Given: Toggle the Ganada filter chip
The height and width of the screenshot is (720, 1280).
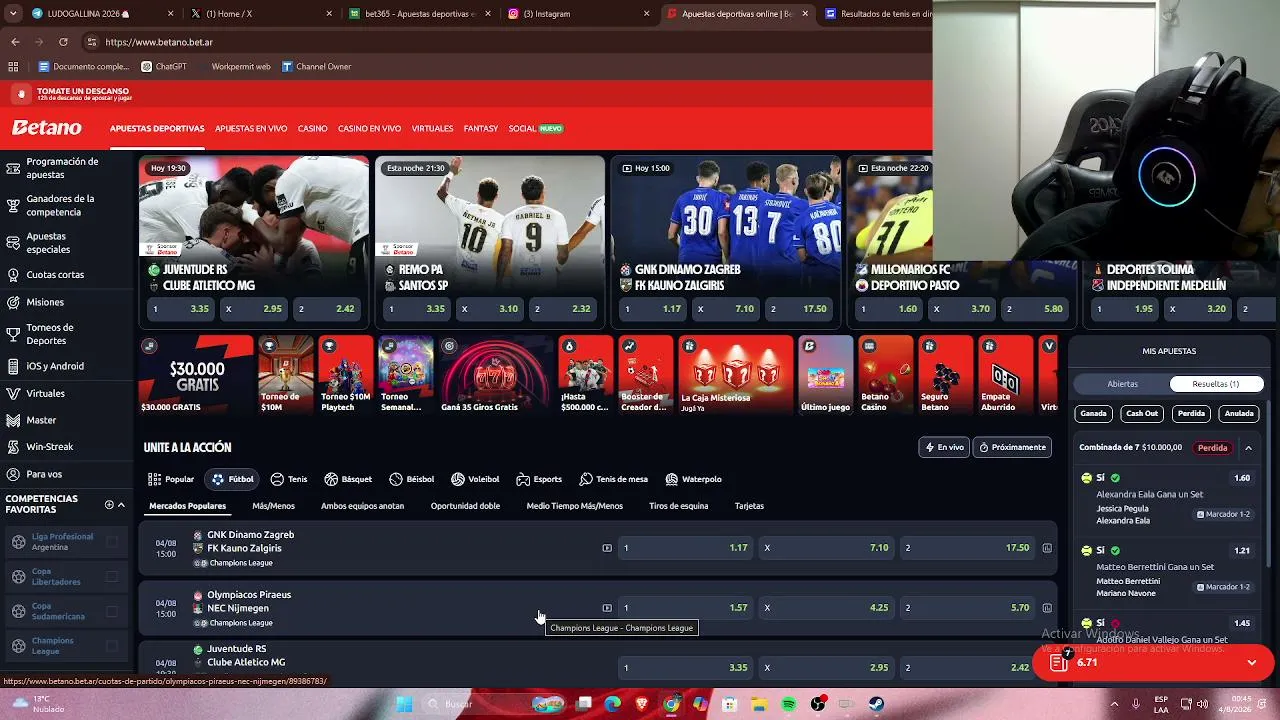Looking at the screenshot, I should point(1094,413).
